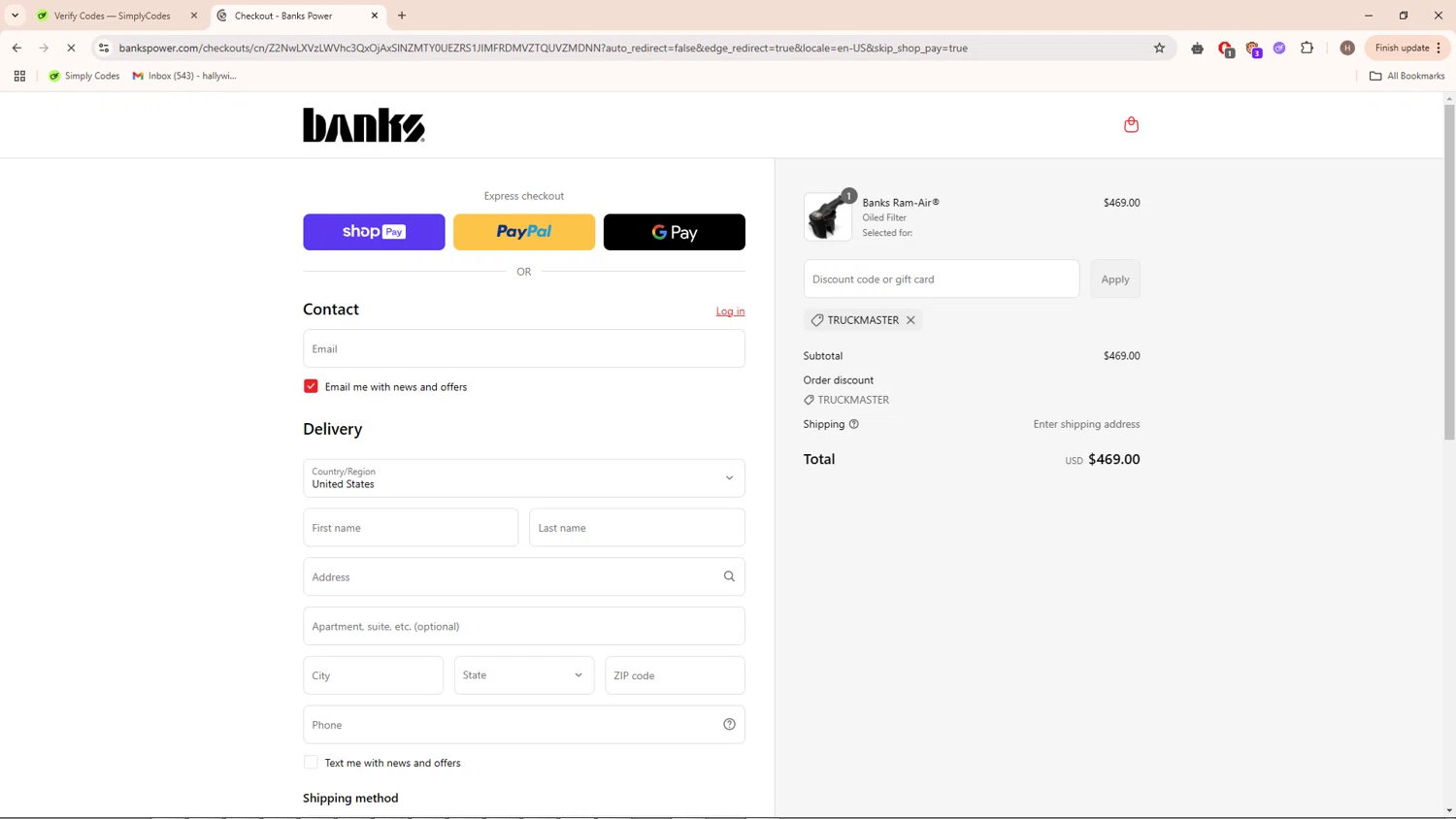Click the page vertical scrollbar

click(1449, 272)
